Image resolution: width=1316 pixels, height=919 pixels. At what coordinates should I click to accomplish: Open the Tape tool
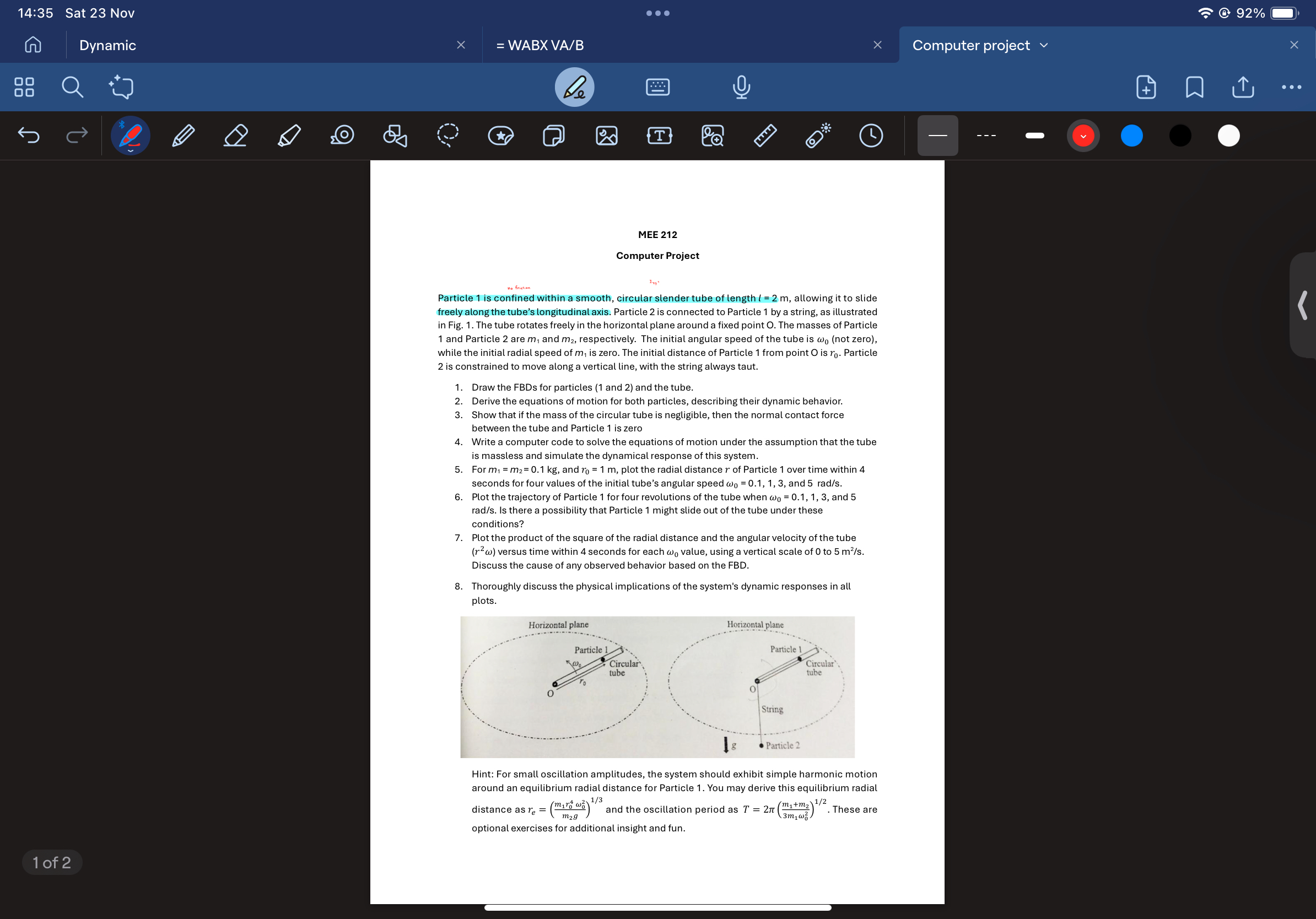[x=342, y=136]
